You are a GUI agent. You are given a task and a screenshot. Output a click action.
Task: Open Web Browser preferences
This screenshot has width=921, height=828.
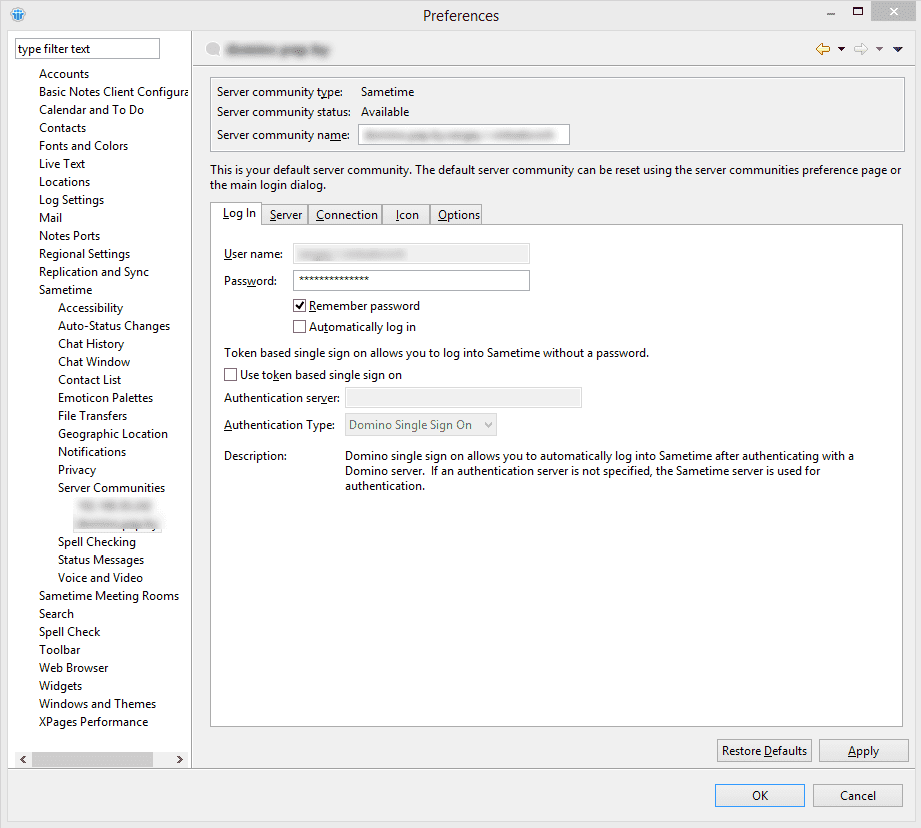point(73,668)
